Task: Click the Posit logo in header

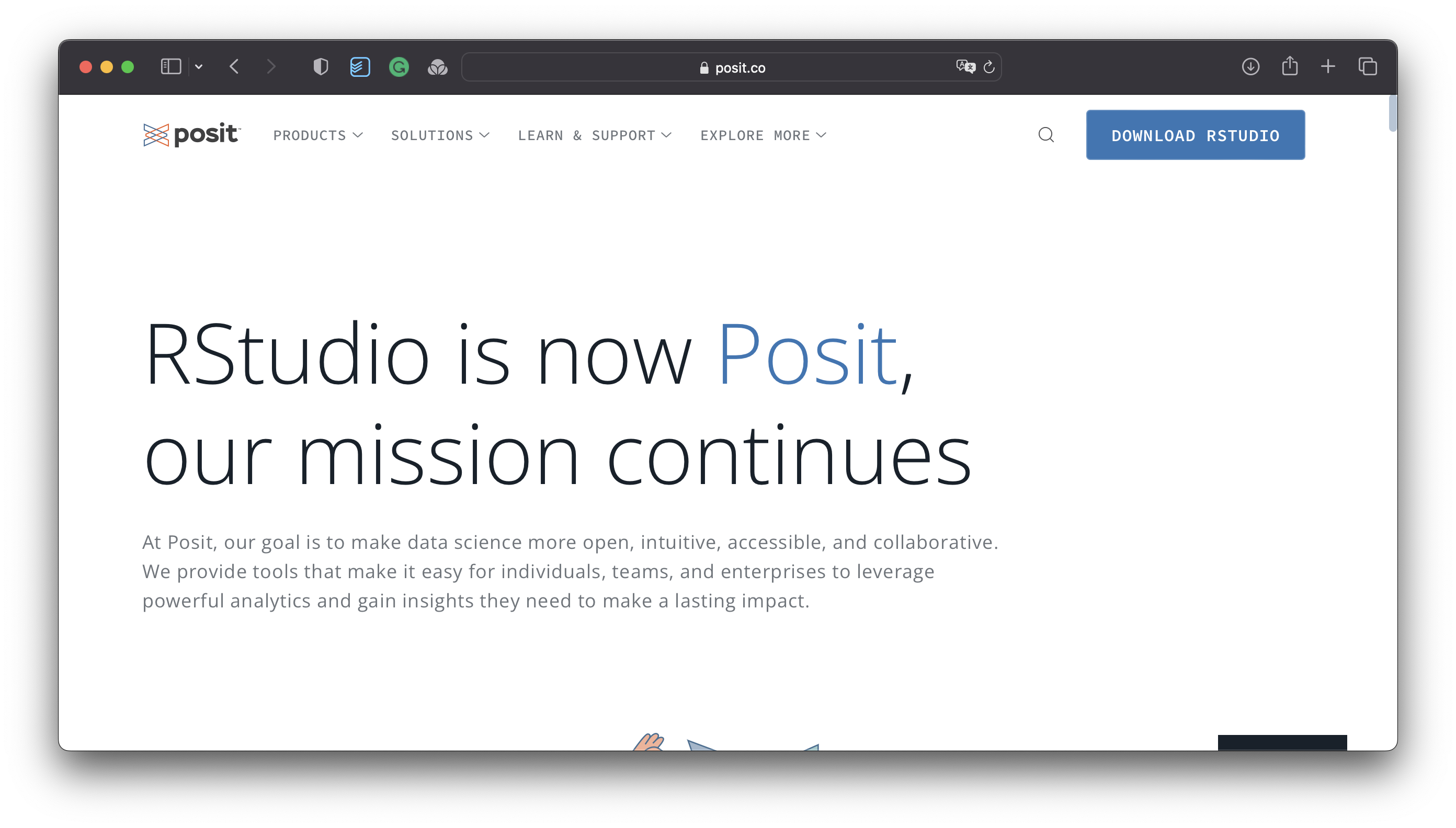Action: pos(191,135)
